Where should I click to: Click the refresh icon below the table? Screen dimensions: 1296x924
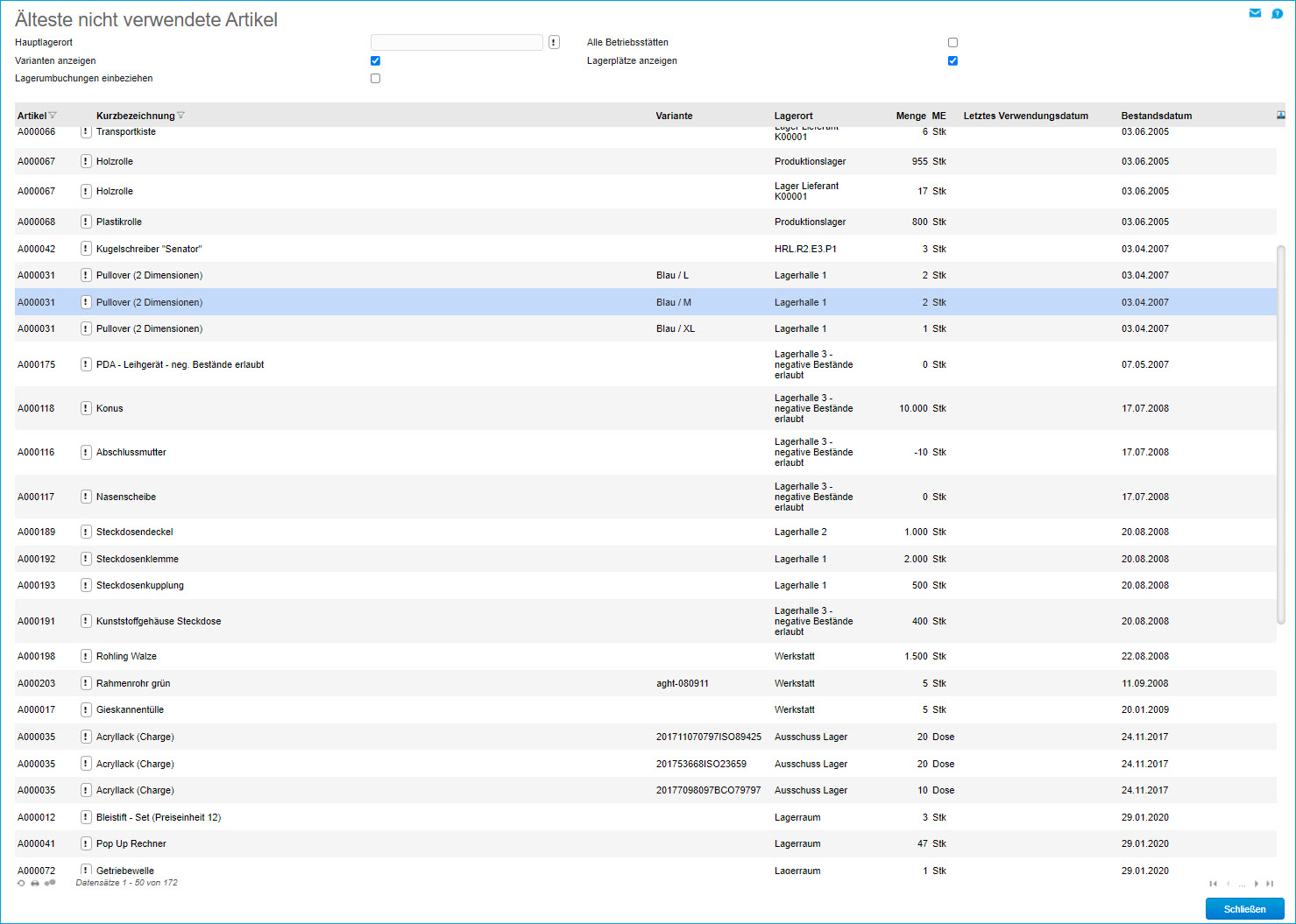[x=21, y=883]
